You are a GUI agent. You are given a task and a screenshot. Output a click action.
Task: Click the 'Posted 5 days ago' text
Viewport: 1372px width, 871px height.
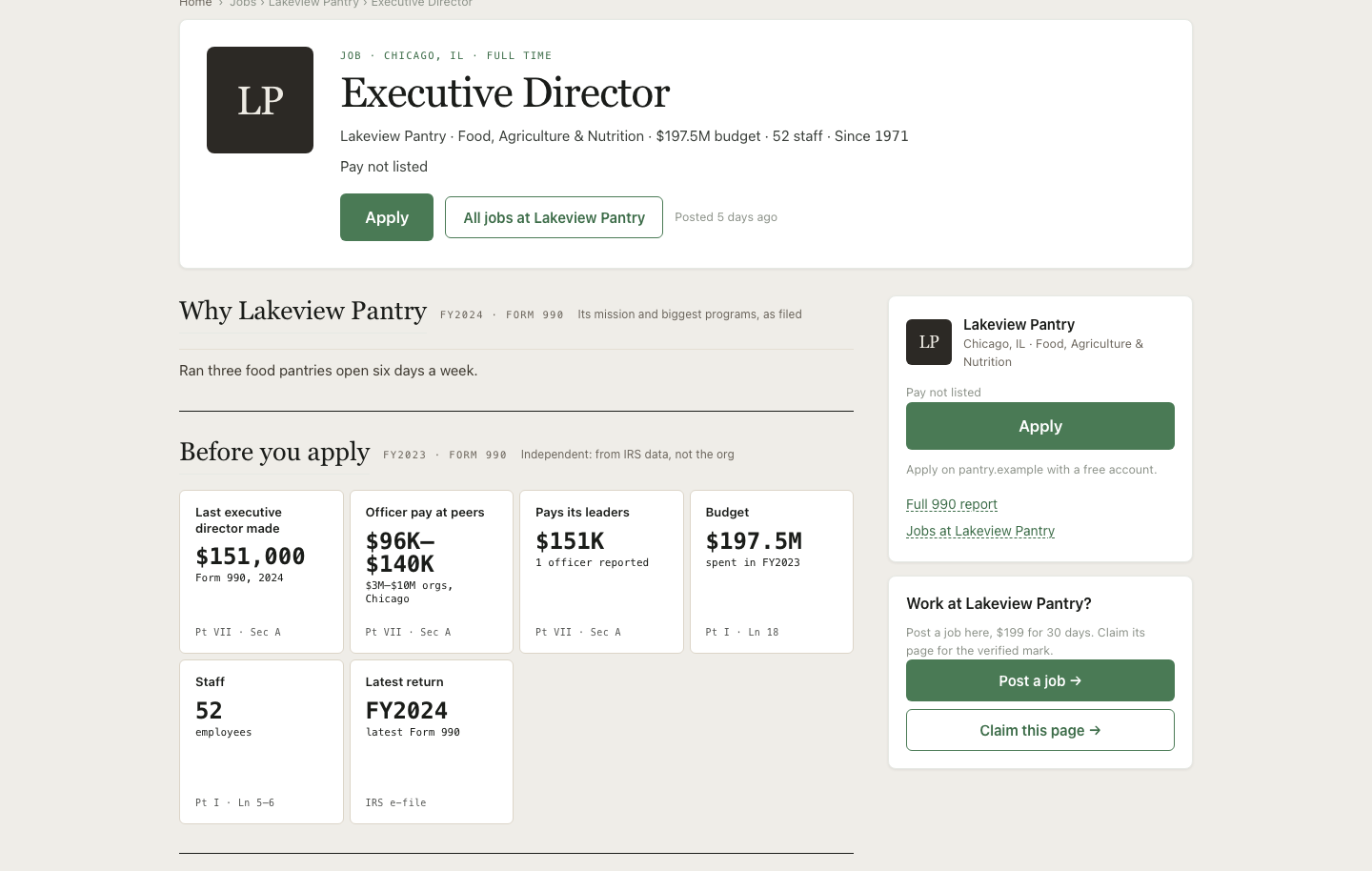[x=726, y=217]
